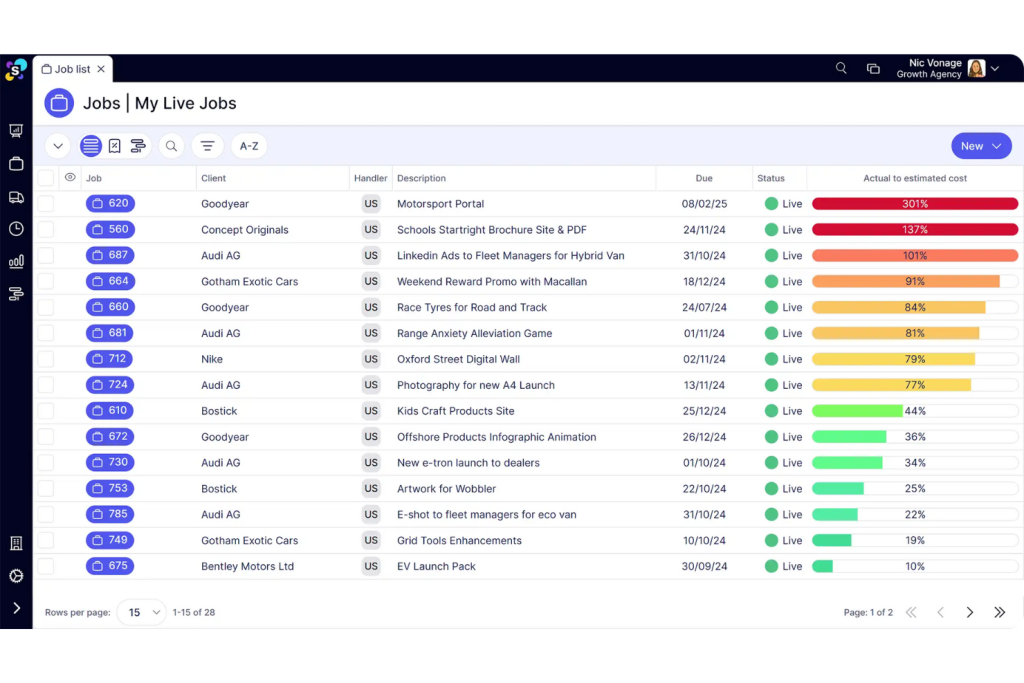Switch to the Job list tab
This screenshot has height=683, width=1024.
pos(72,69)
